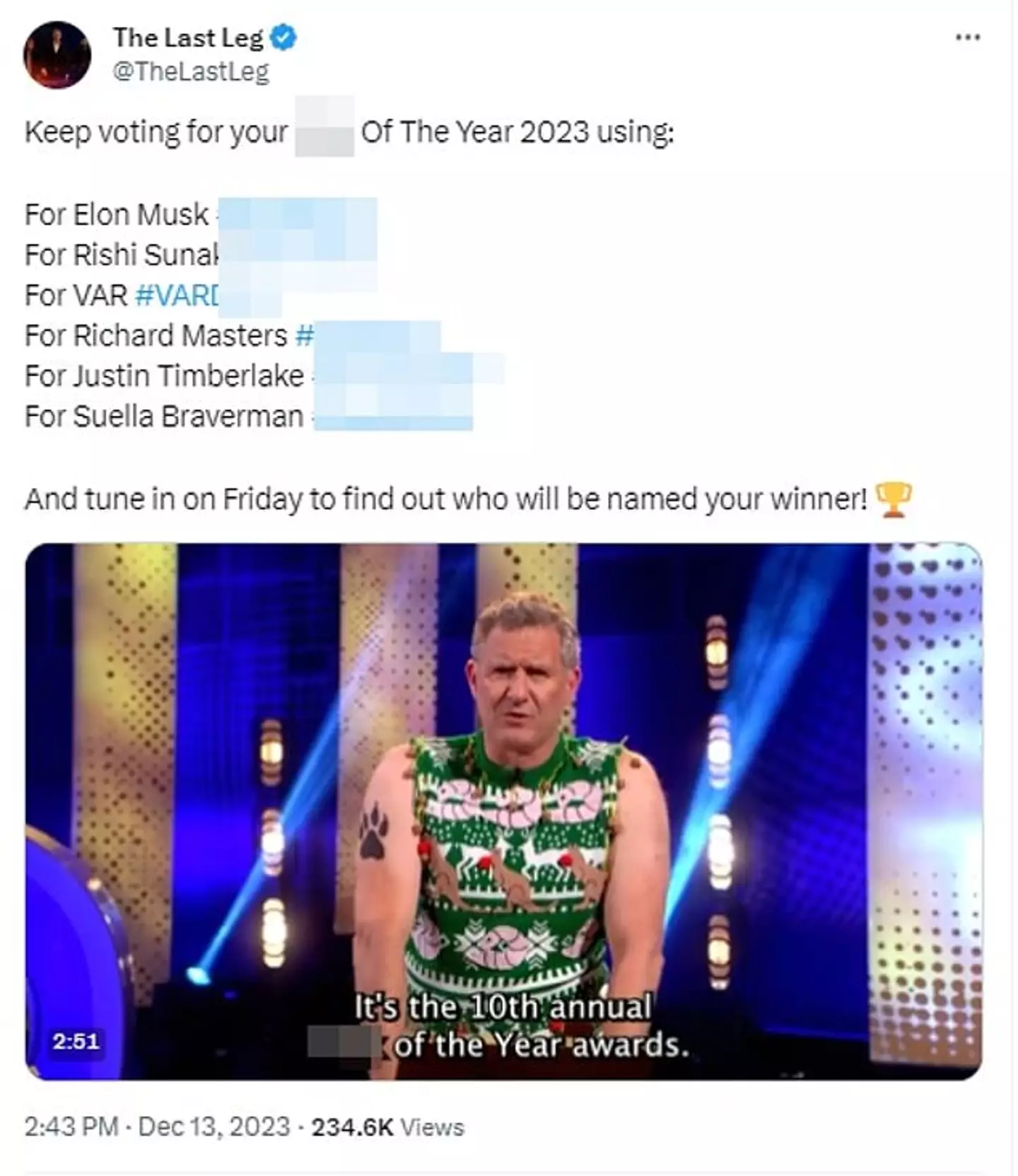This screenshot has height=1176, width=1018.
Task: Click the blurred hashtag beside Elon Musk
Action: (x=297, y=215)
